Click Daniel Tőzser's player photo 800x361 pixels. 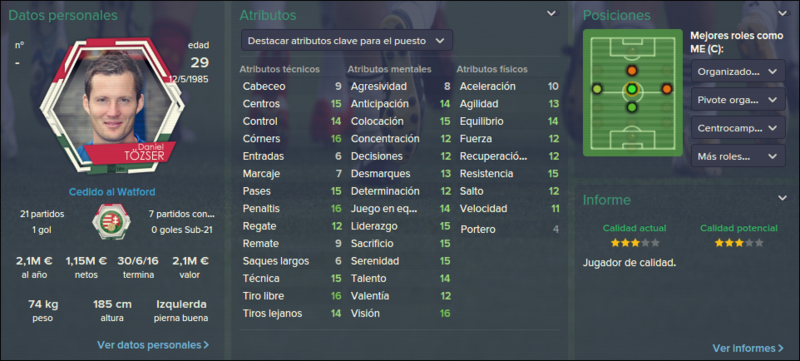tap(112, 102)
